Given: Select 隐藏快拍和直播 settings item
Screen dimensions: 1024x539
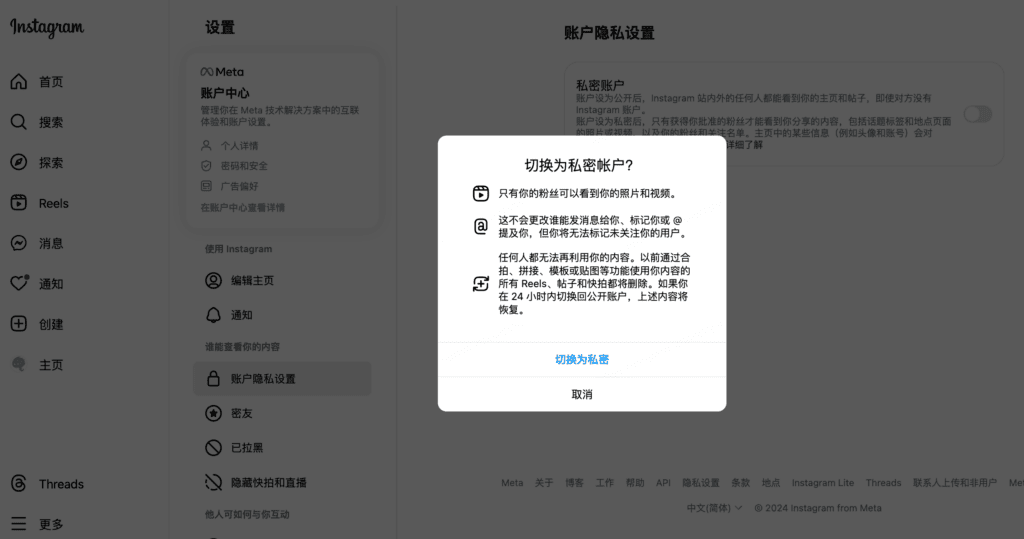Looking at the screenshot, I should (x=282, y=482).
